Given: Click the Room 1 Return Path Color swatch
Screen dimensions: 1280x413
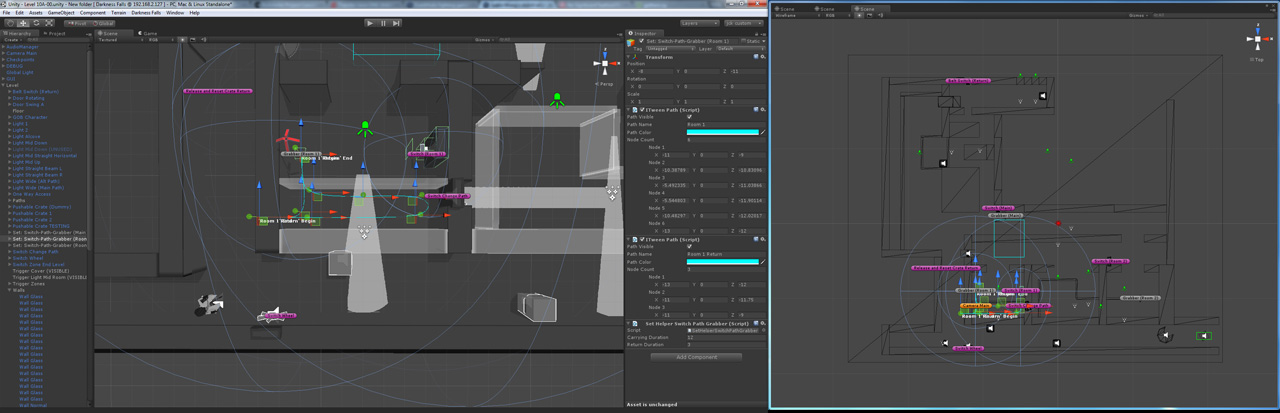Looking at the screenshot, I should pyautogui.click(x=722, y=262).
